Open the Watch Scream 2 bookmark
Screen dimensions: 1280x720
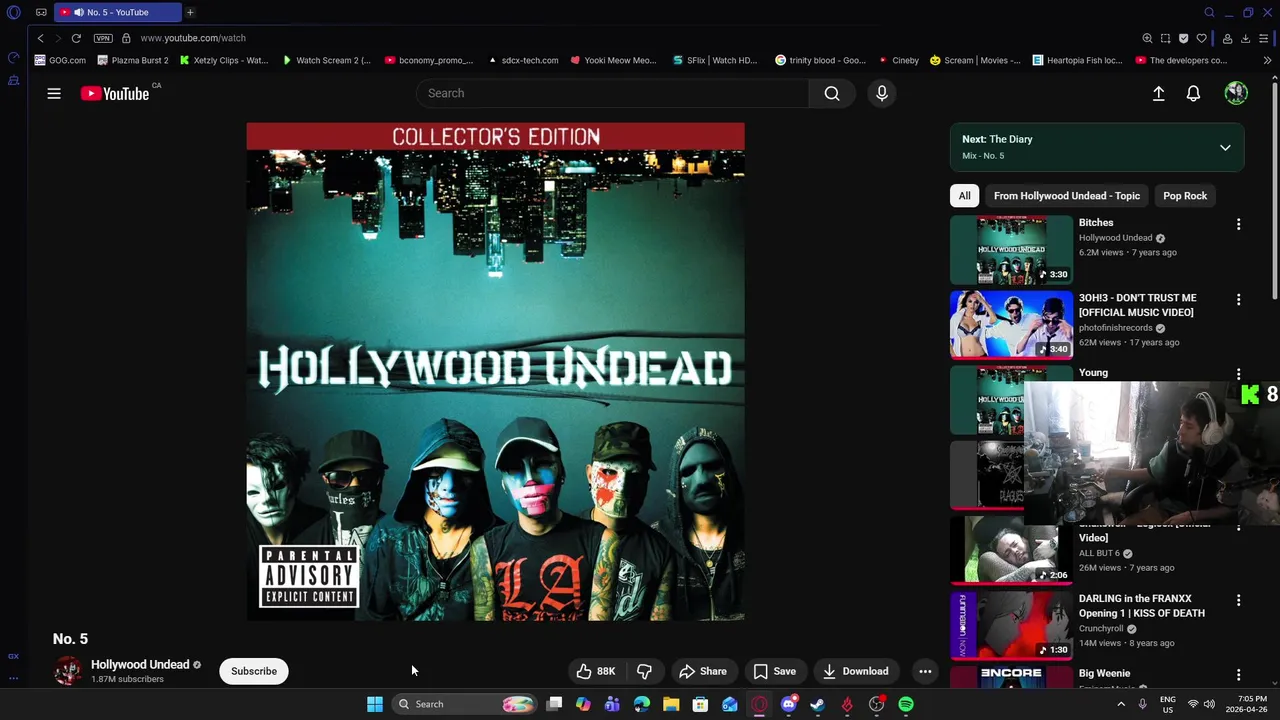click(326, 60)
